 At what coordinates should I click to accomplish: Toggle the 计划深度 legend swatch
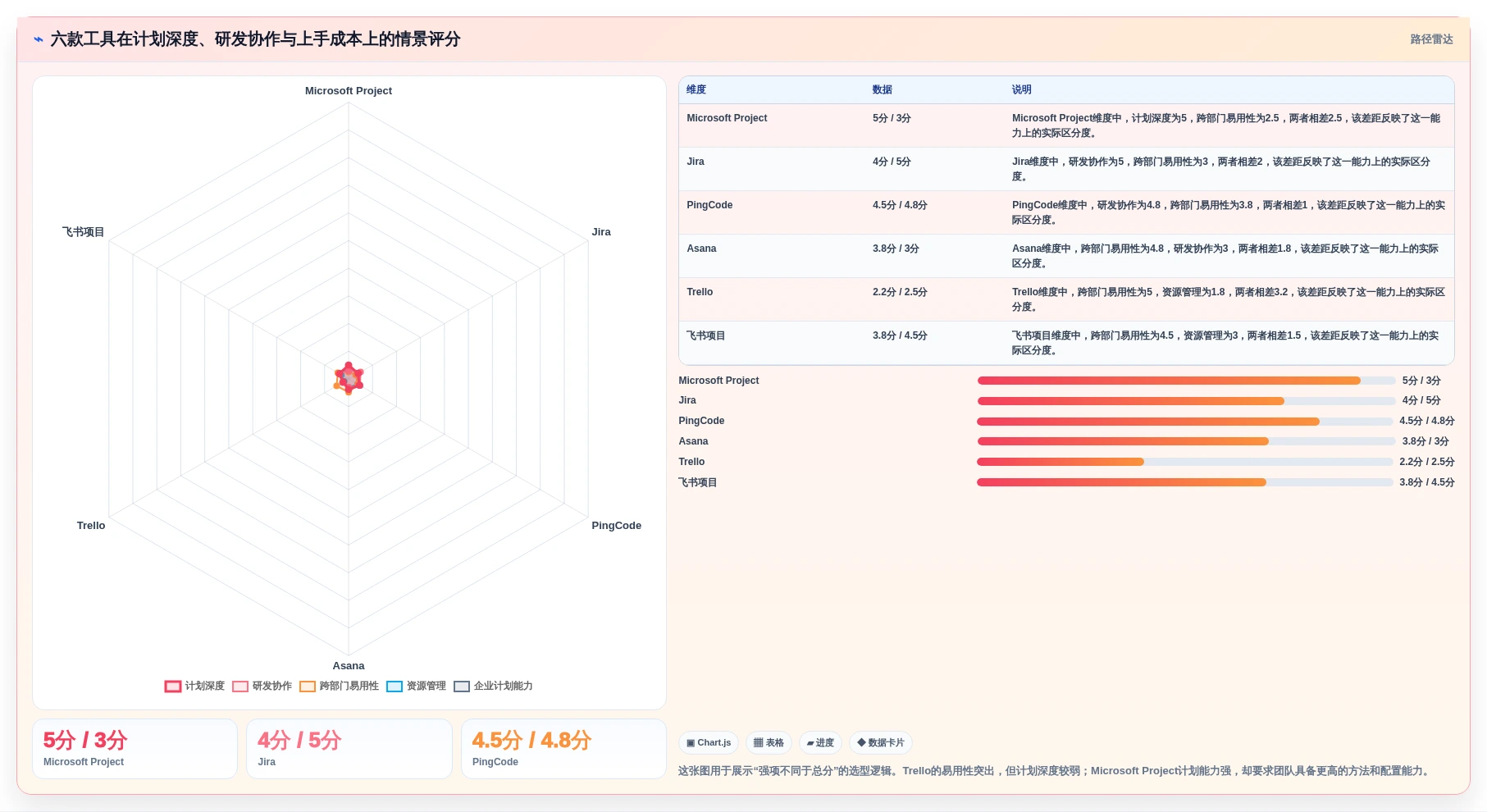point(172,687)
